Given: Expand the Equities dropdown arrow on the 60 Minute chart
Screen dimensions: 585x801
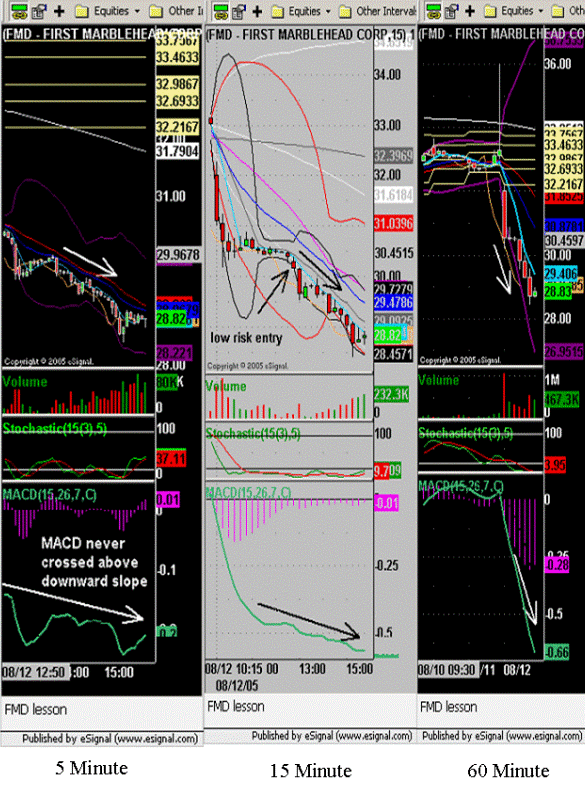Looking at the screenshot, I should 541,11.
